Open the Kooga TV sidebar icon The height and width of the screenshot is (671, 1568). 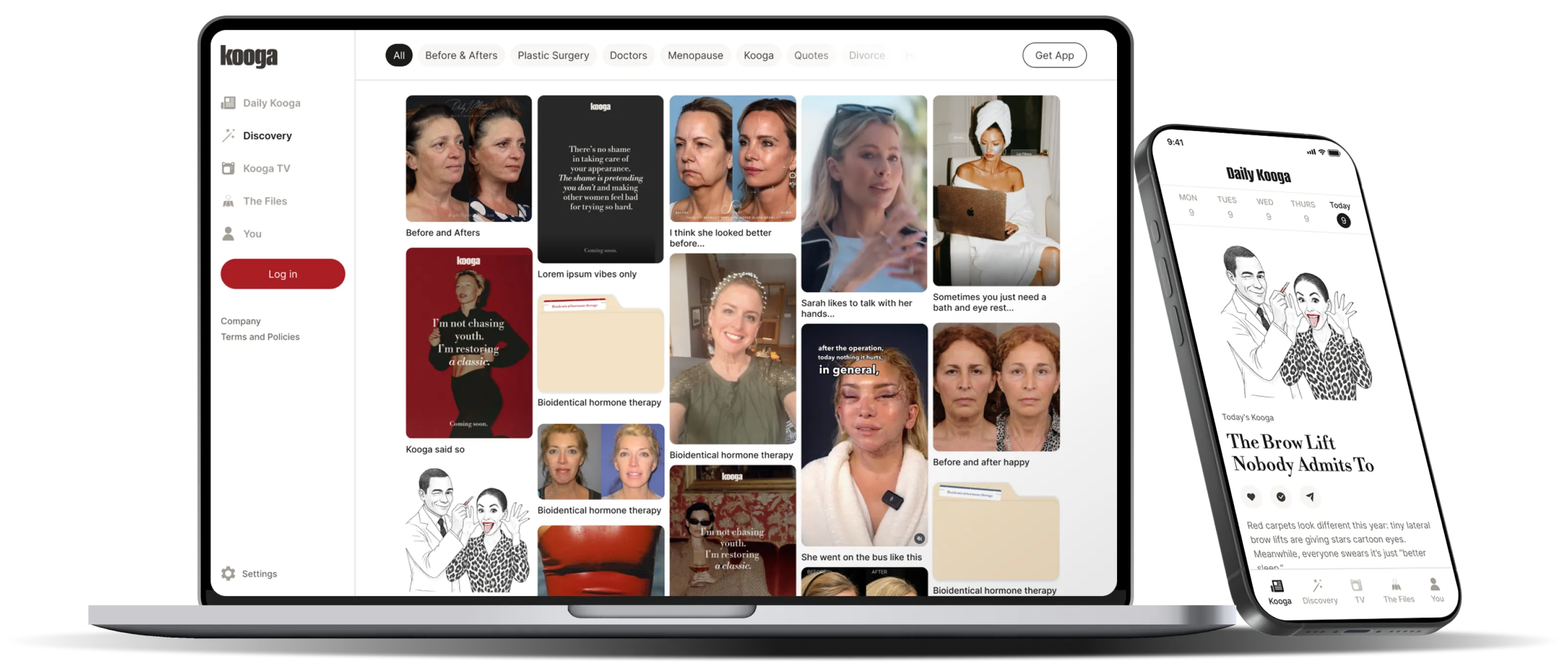[x=228, y=169]
